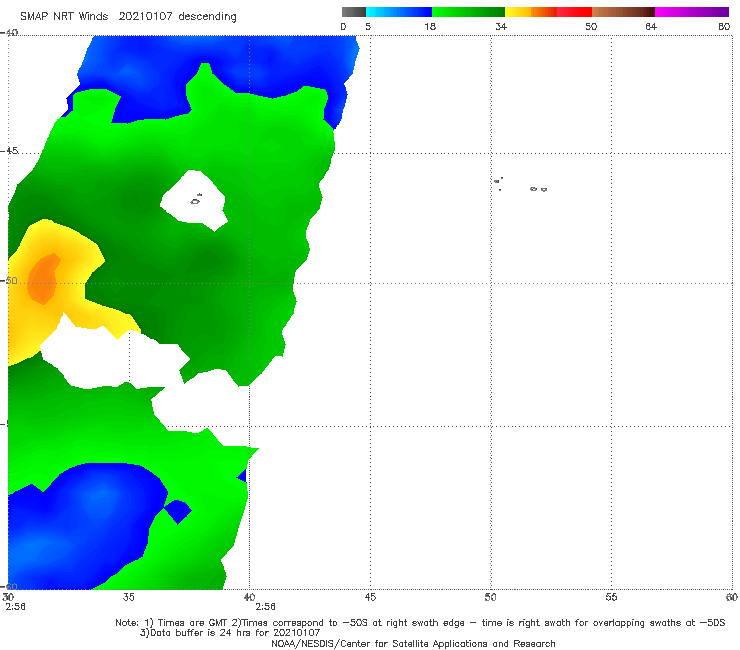Click the gray 0-5 segment of the color bar

353,12
